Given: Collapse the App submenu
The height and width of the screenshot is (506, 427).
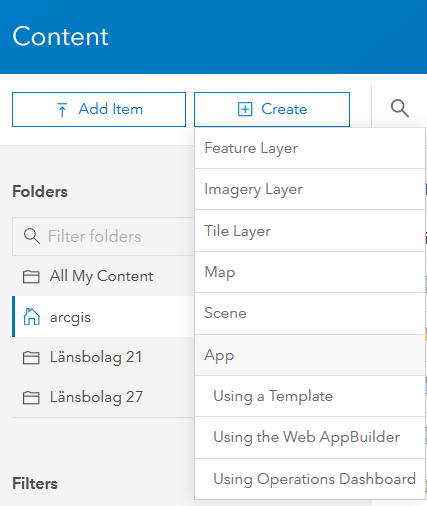Looking at the screenshot, I should (310, 355).
